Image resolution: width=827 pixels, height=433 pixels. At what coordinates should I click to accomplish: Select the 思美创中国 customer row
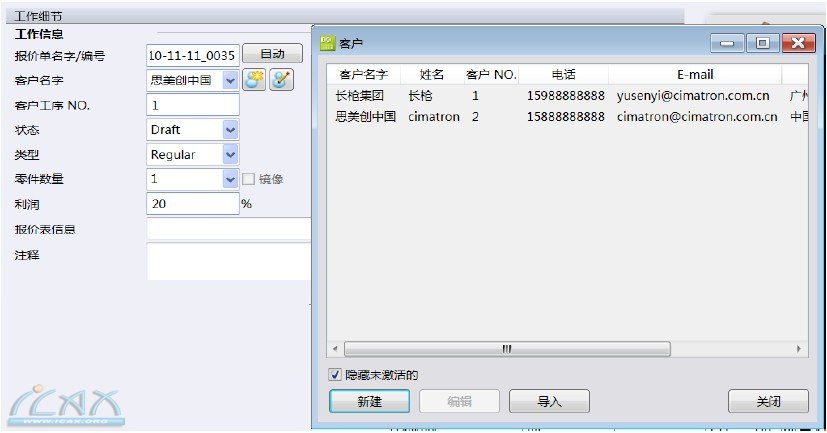(567, 117)
